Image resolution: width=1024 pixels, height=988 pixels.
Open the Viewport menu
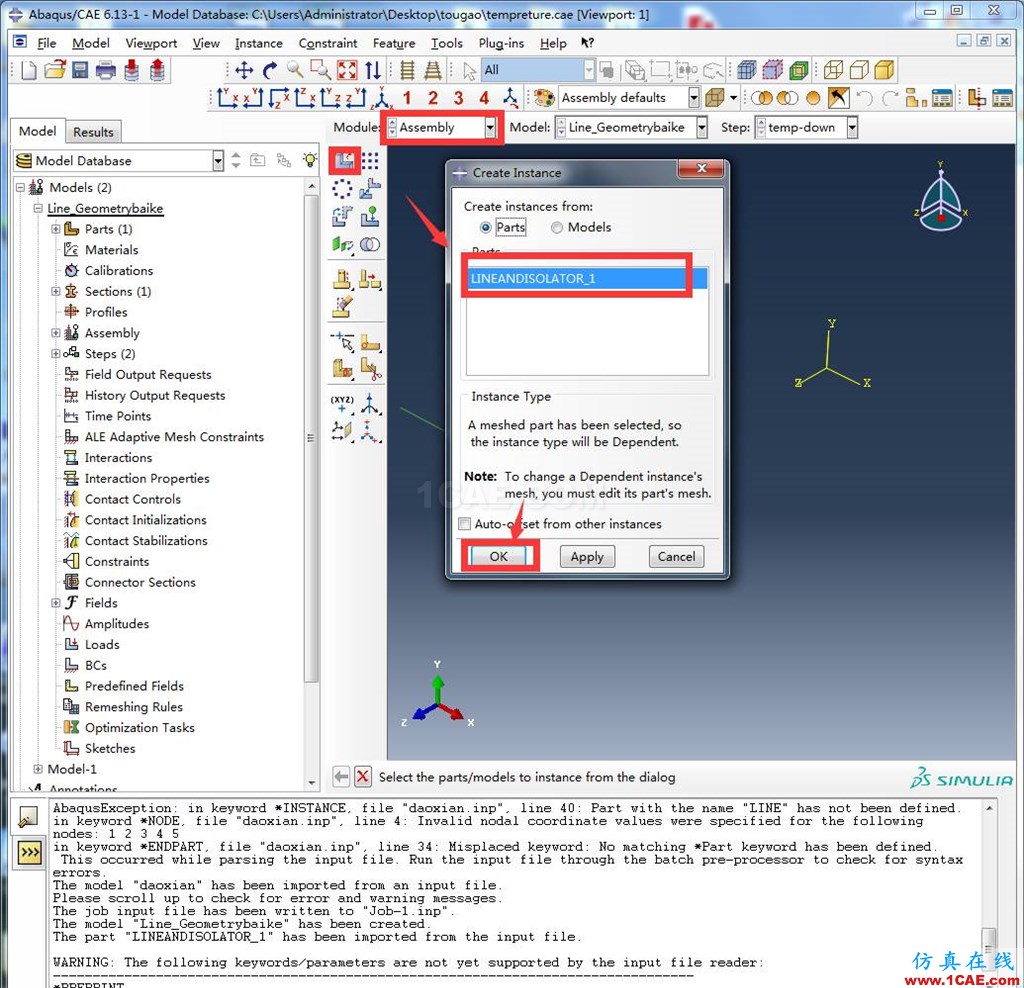point(151,43)
